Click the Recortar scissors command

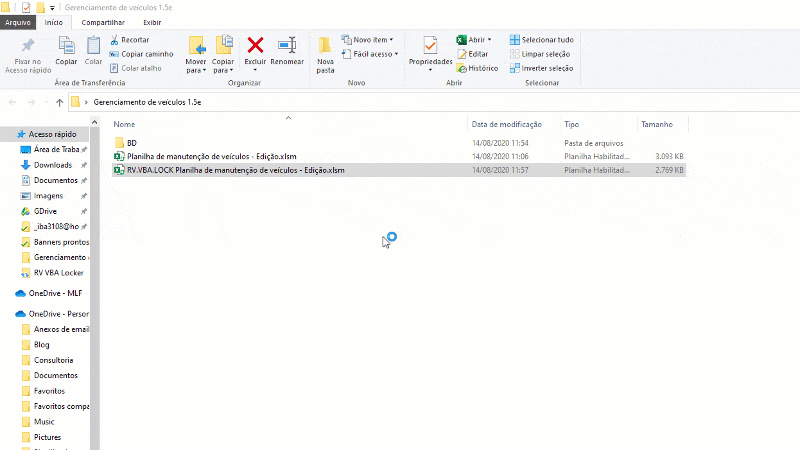coord(130,40)
